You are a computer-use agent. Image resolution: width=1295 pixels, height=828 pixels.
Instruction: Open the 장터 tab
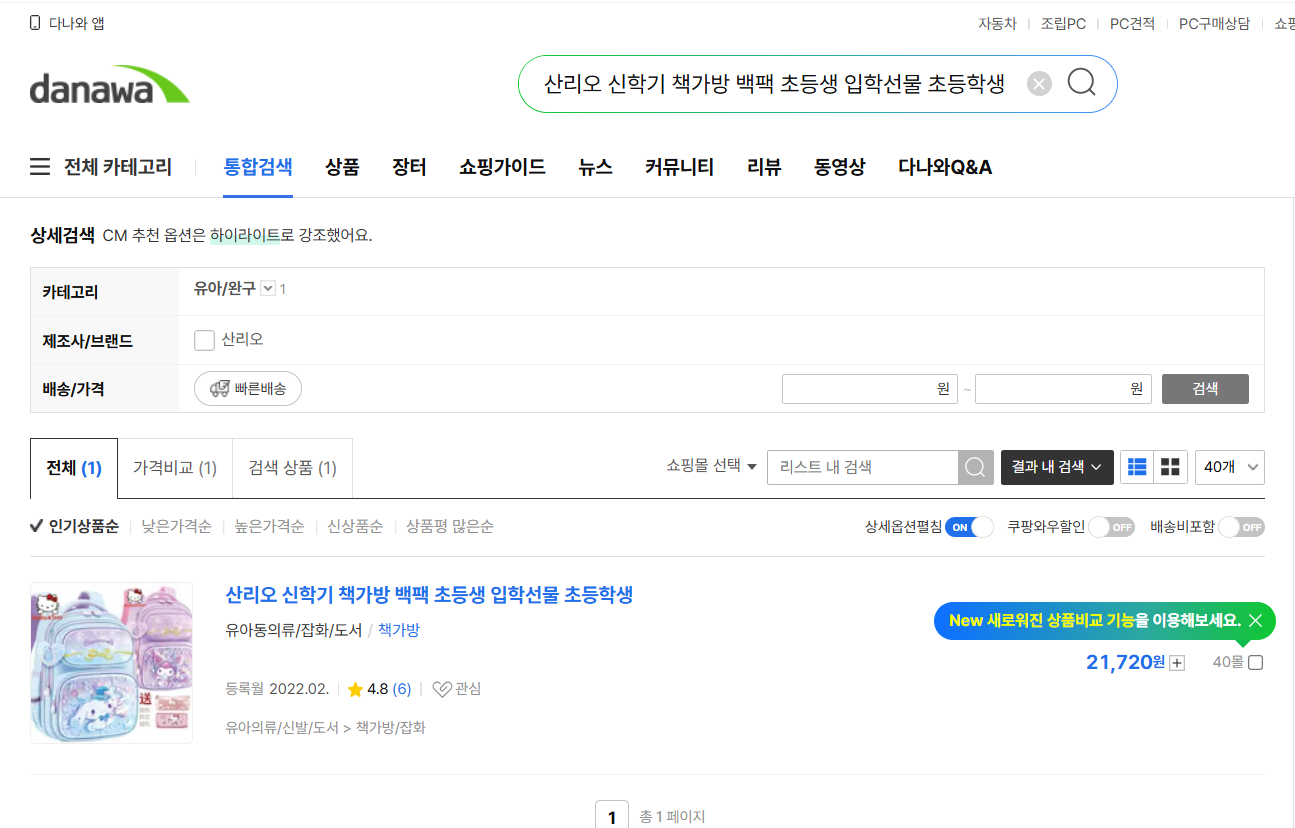click(x=409, y=167)
